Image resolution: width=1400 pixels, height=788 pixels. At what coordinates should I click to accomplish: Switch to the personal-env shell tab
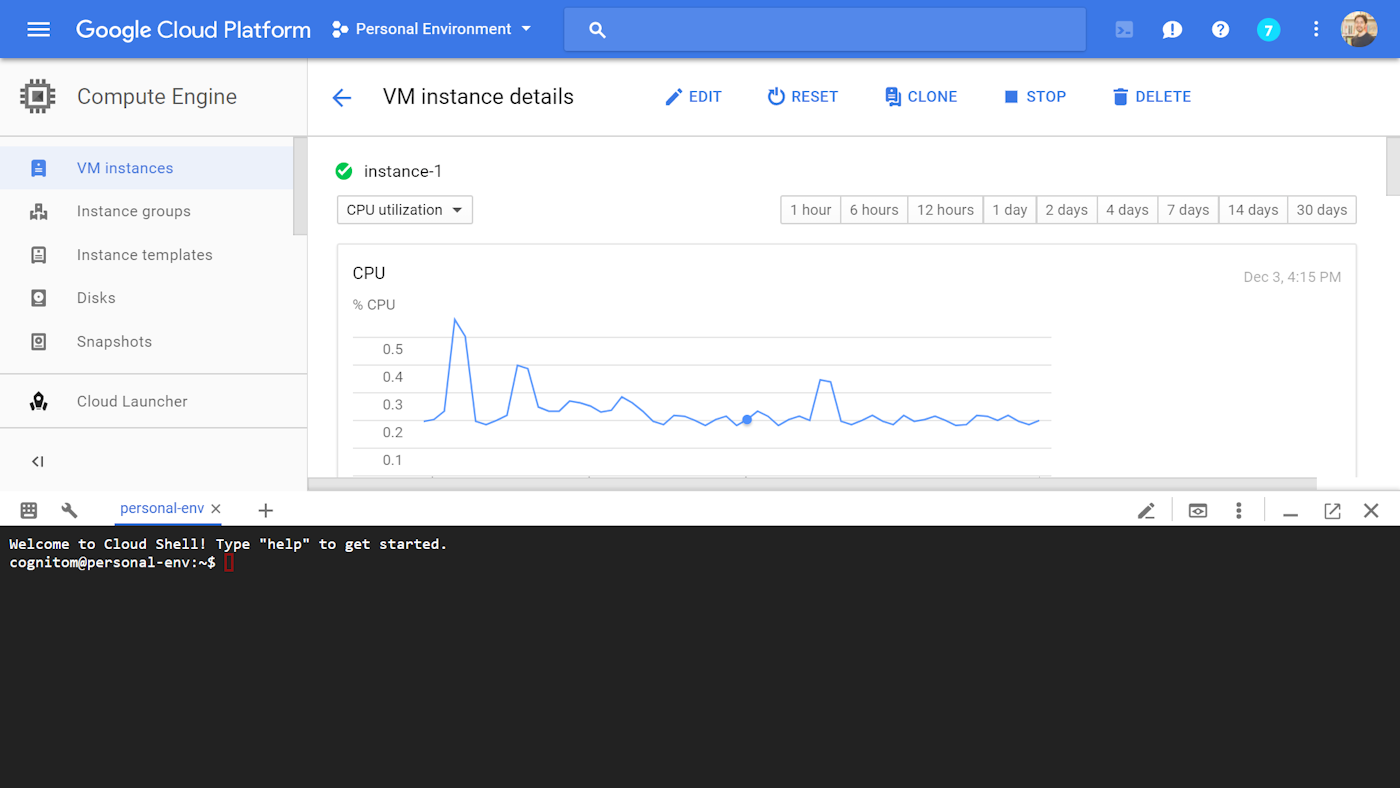(162, 508)
